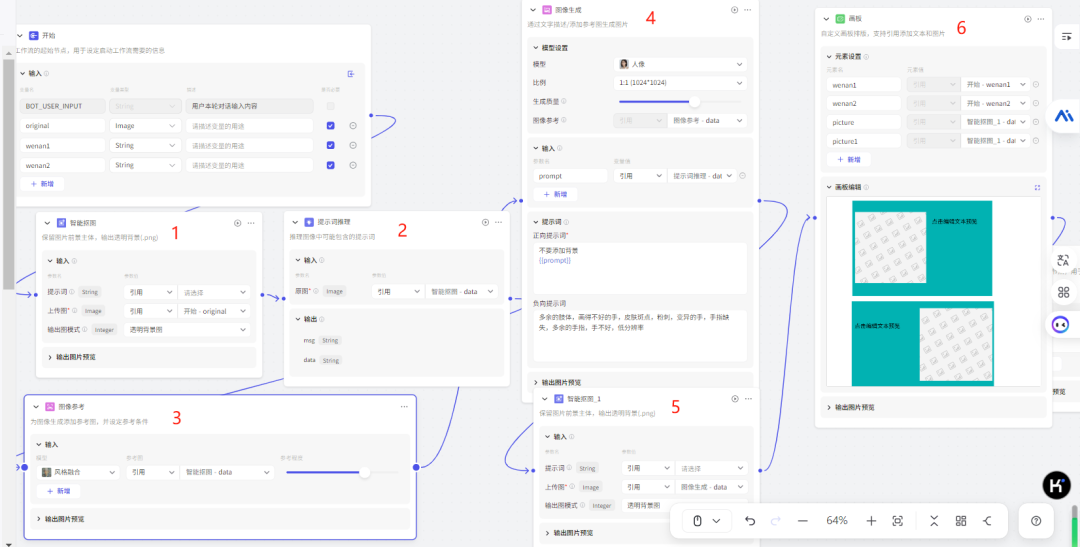Click the 64% zoom level
The width and height of the screenshot is (1080, 547).
coord(836,521)
